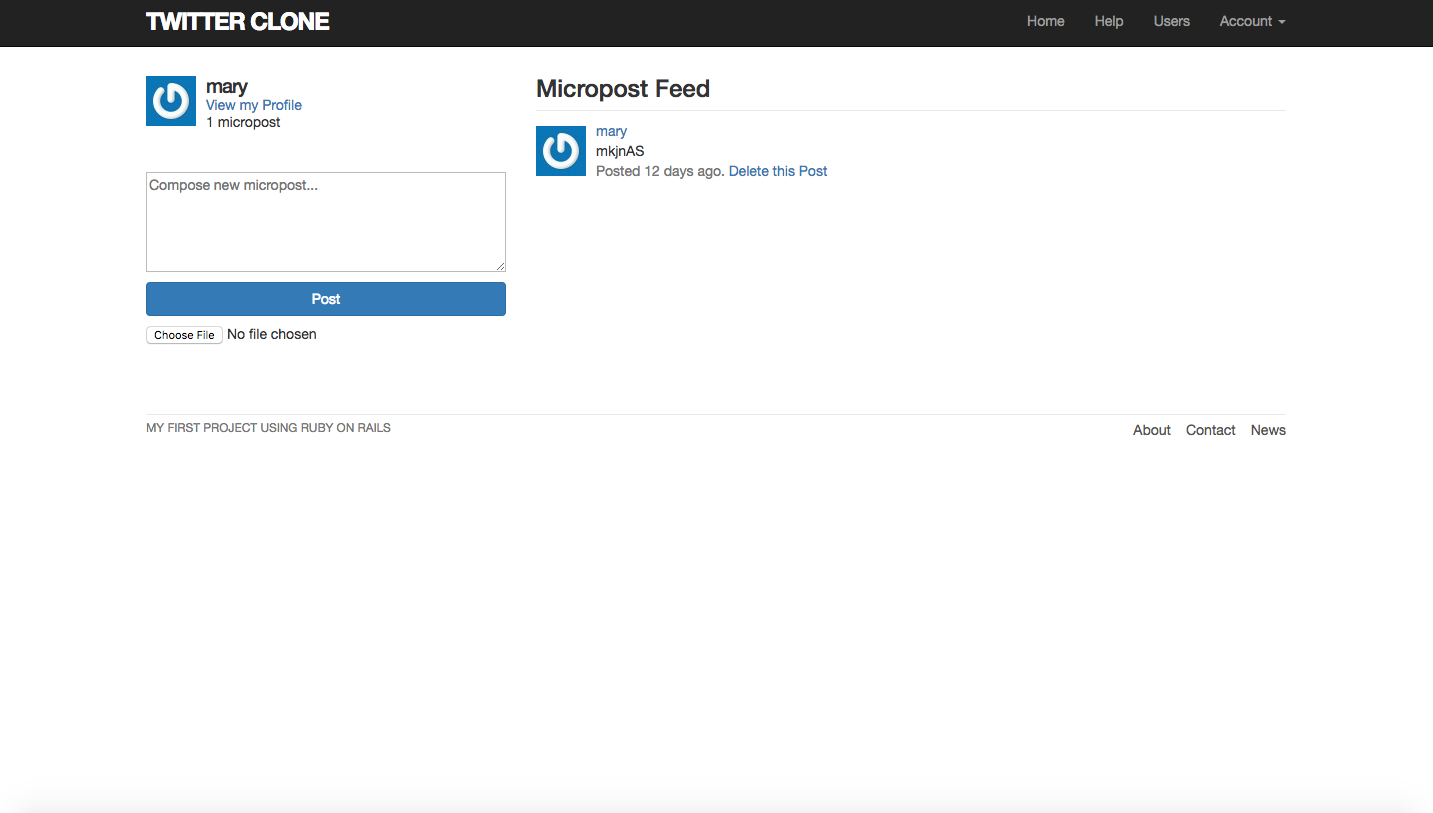Click the No file chosen label
Screen dimensions: 1433x813
272,334
